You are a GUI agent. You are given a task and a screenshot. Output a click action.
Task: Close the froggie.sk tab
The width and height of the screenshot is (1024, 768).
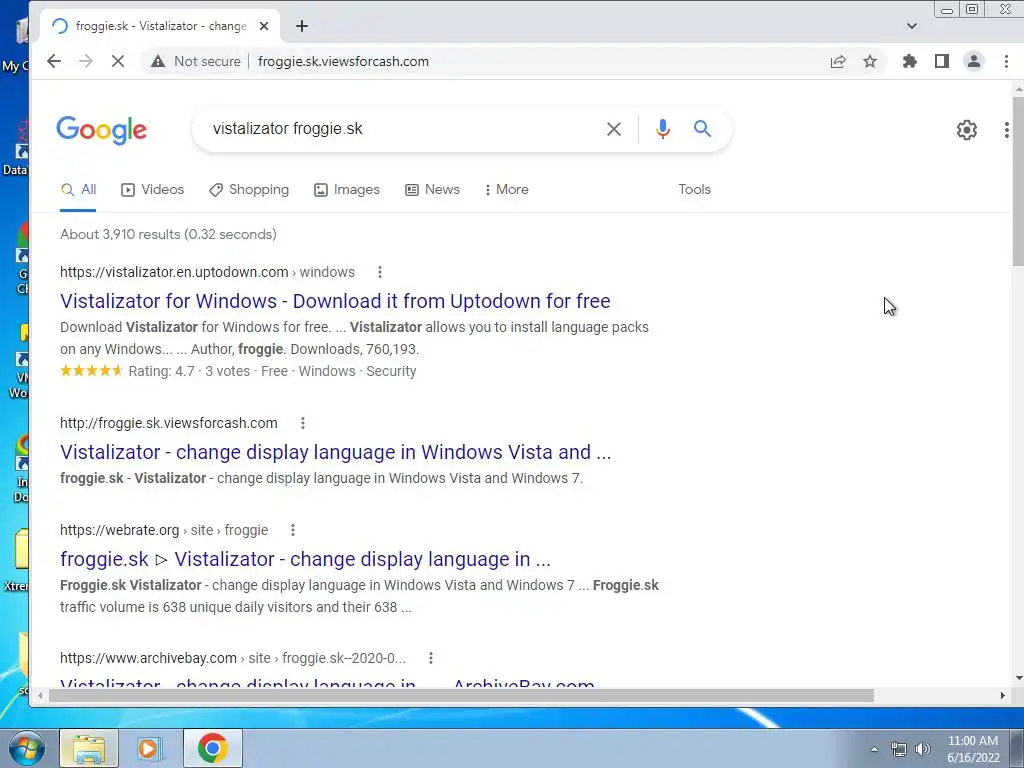264,26
